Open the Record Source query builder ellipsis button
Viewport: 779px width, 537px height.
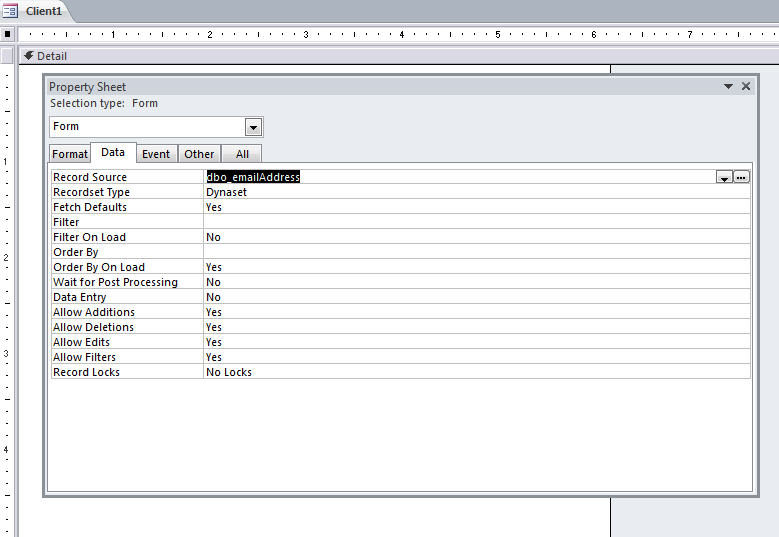click(x=741, y=177)
